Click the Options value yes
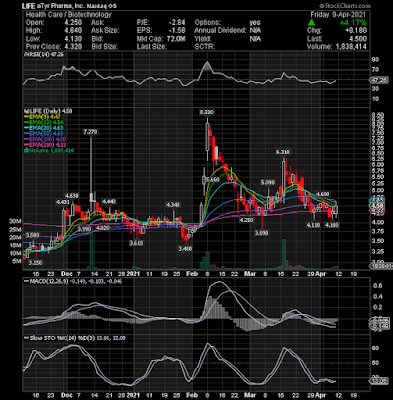 point(255,23)
